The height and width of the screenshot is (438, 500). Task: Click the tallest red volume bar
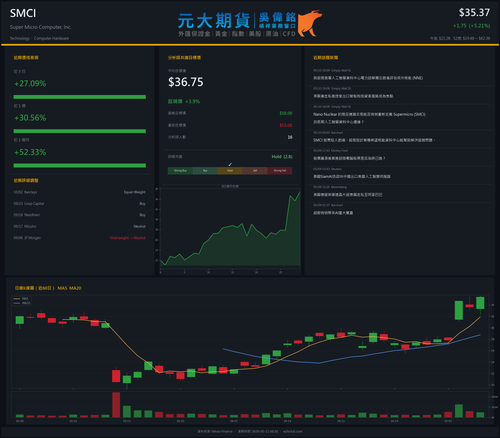point(116,405)
